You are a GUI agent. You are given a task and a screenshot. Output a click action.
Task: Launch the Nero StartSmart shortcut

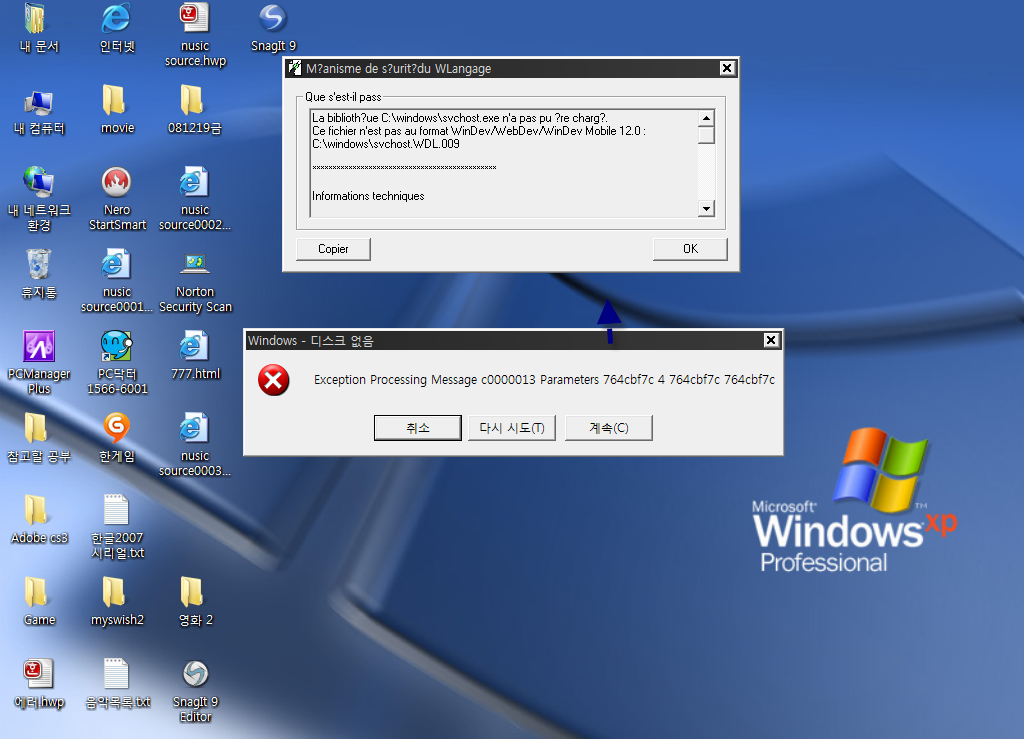pos(116,182)
